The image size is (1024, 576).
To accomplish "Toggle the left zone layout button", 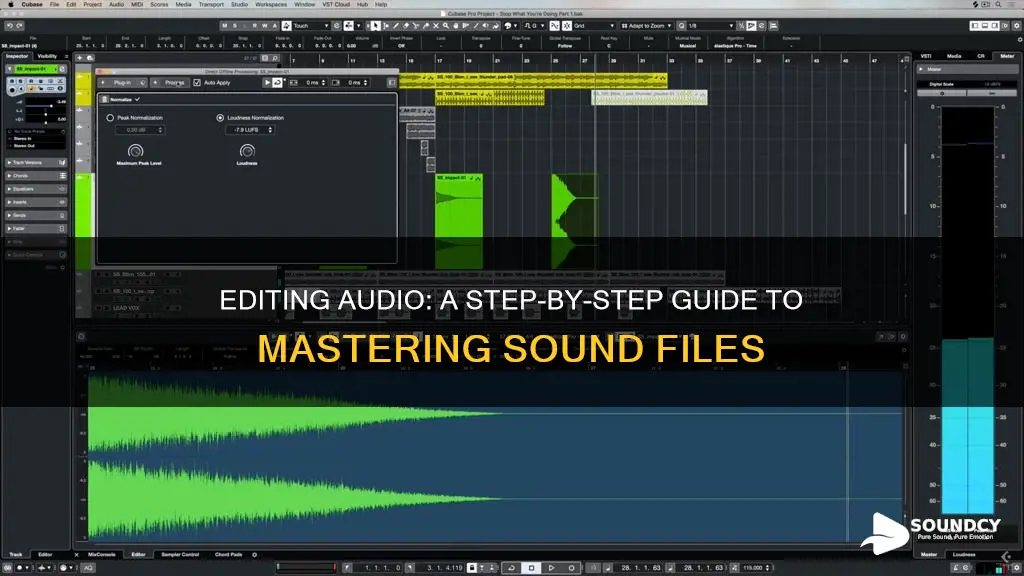I will click(x=974, y=25).
